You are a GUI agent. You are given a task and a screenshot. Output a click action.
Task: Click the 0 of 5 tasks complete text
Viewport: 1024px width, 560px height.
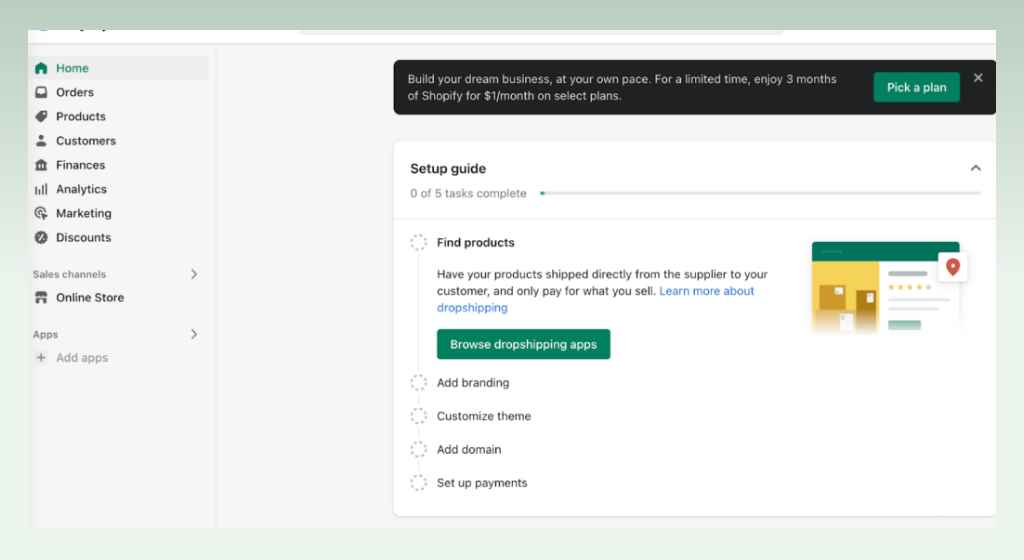[x=468, y=193]
